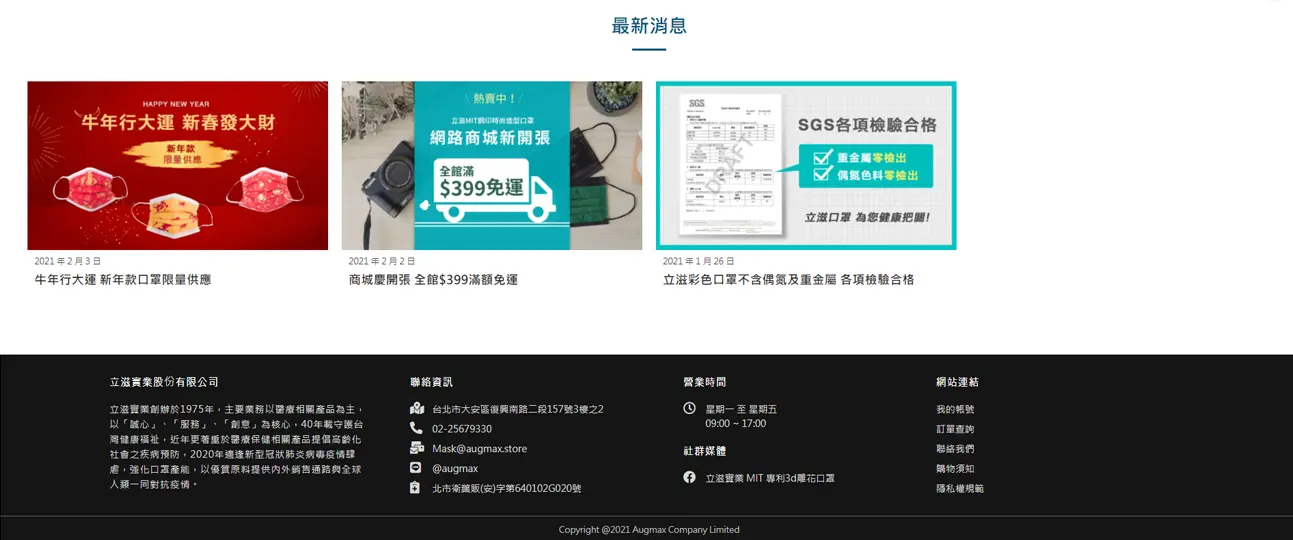Click the email icon beside Mask@augmax.store
Viewport: 1293px width, 540px height.
coord(416,448)
